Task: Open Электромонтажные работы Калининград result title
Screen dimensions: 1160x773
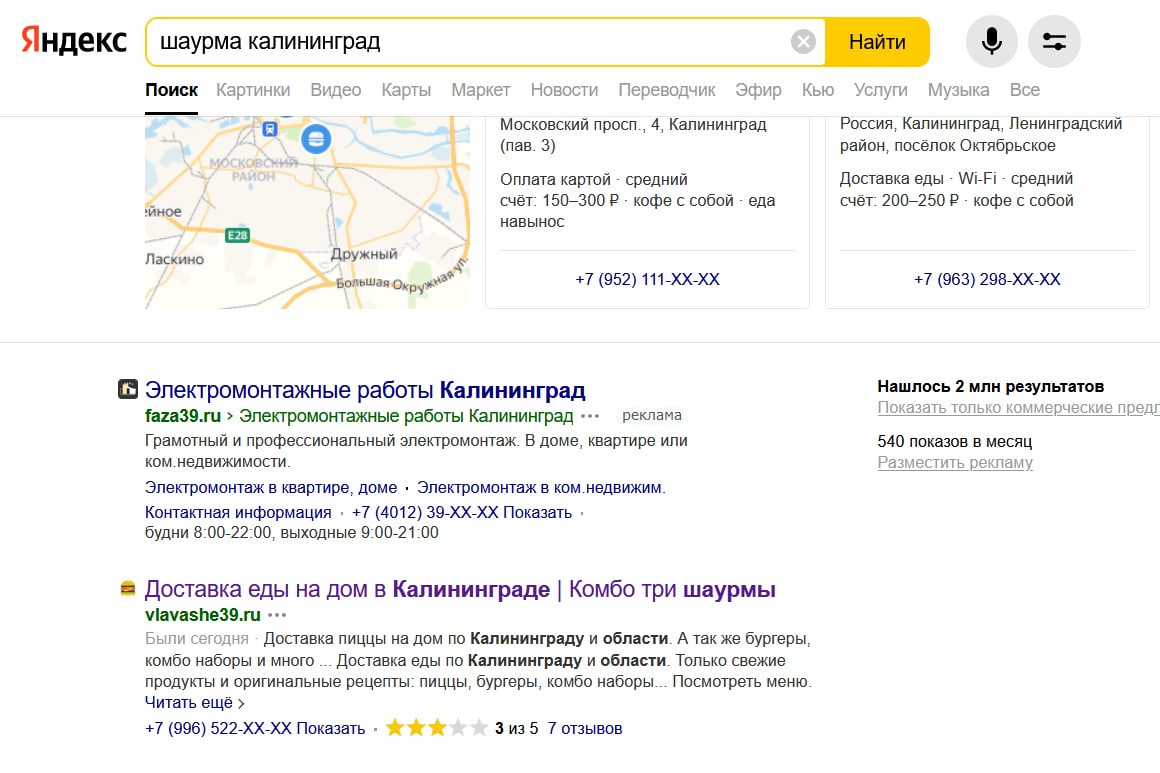Action: pos(365,390)
